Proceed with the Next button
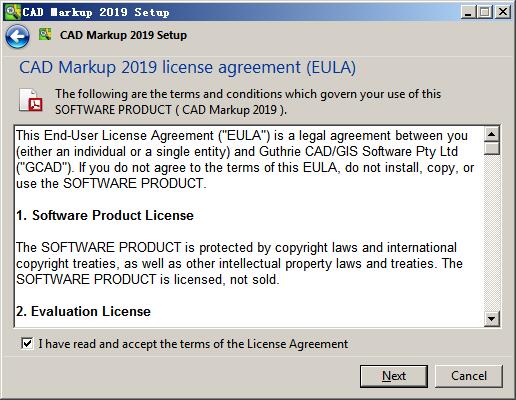 click(394, 376)
